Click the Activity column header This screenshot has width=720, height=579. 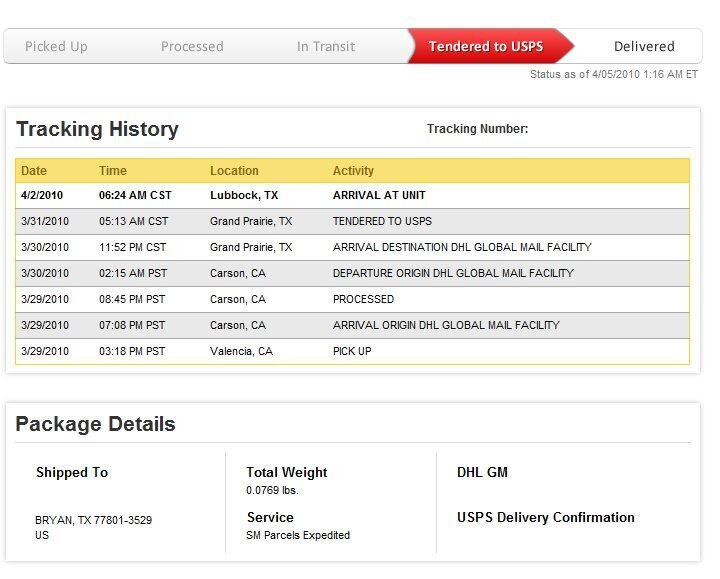coord(353,171)
